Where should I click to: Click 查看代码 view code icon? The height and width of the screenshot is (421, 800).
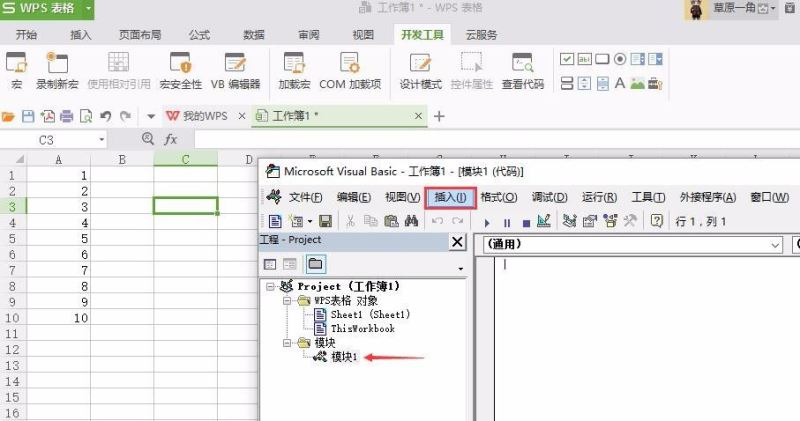click(x=523, y=66)
